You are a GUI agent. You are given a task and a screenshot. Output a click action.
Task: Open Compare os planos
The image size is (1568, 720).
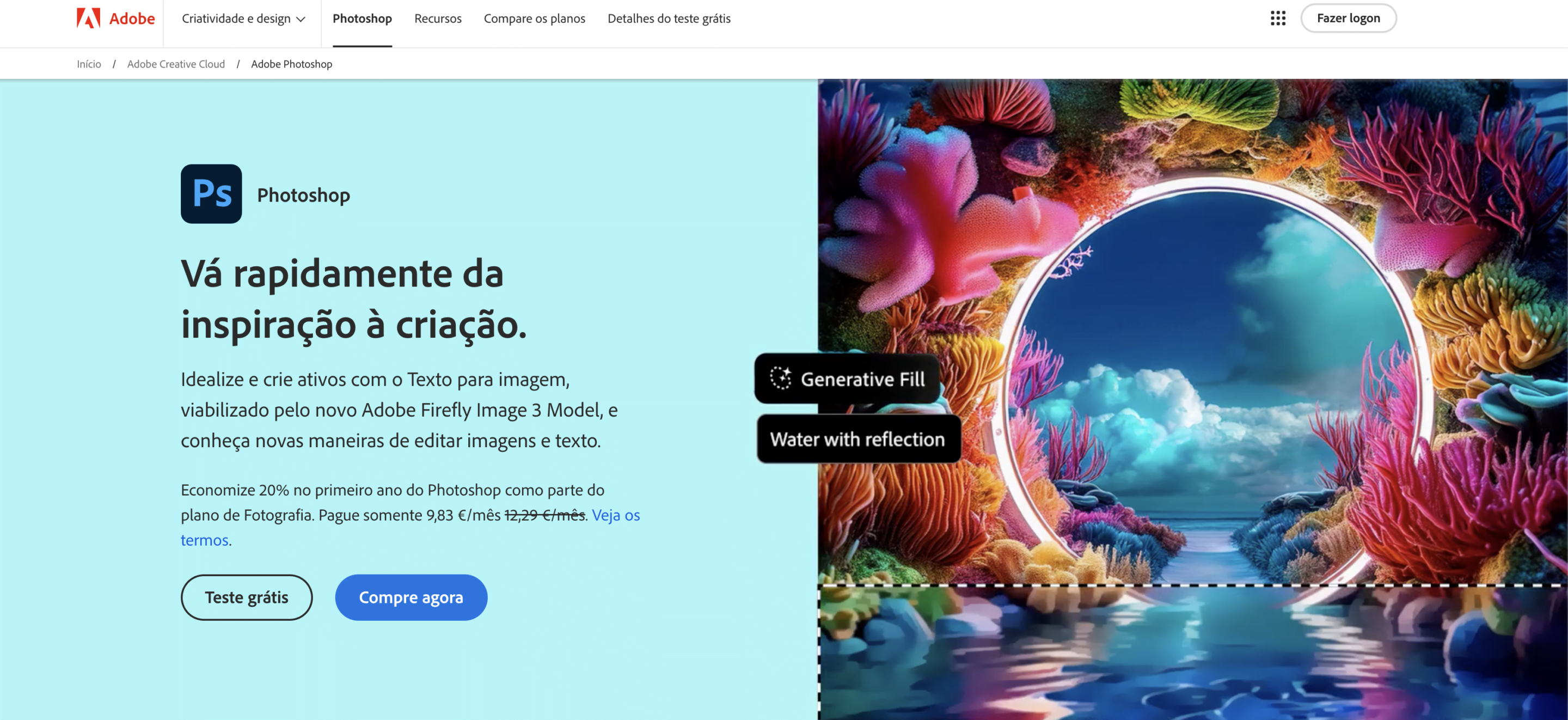pos(535,19)
